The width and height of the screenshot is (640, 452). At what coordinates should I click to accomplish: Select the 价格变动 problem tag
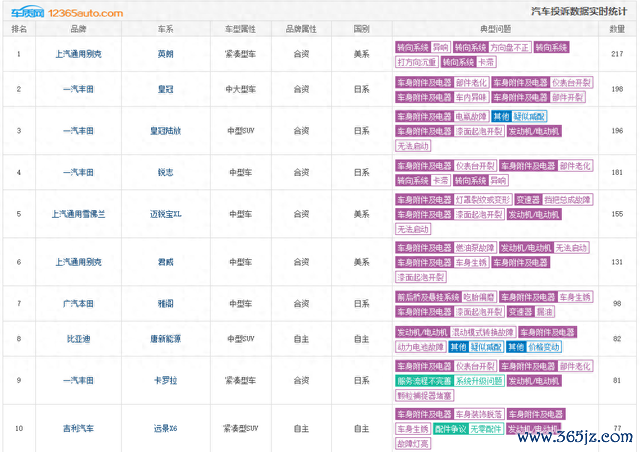(544, 347)
